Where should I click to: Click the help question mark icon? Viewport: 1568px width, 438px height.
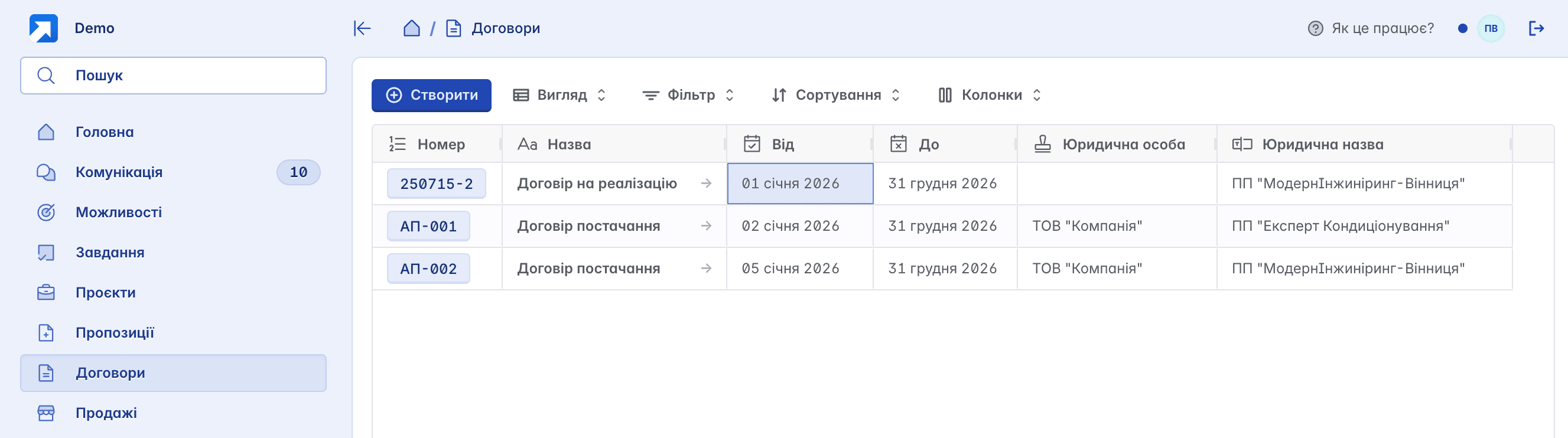click(1315, 28)
